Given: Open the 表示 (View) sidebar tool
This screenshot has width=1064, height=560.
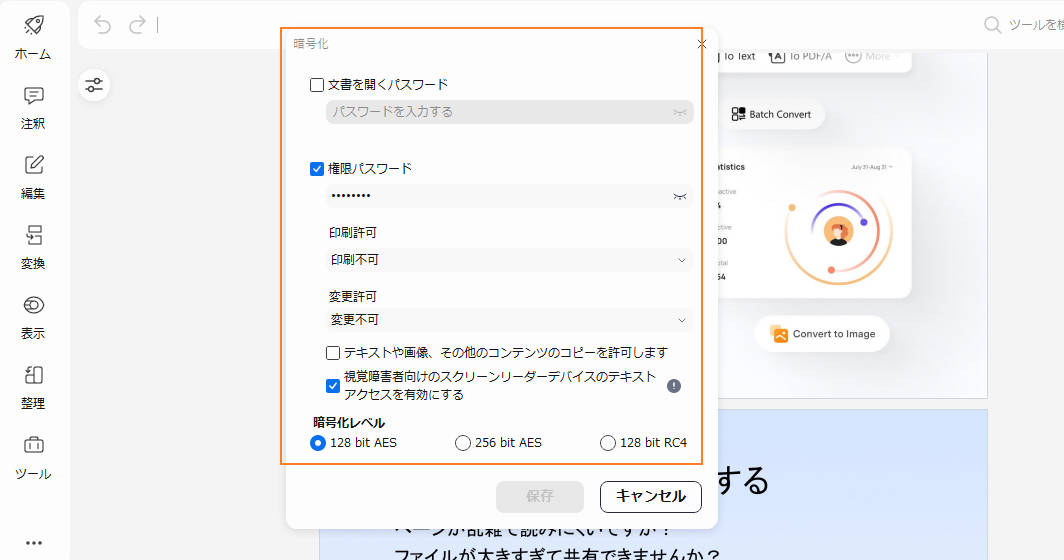Looking at the screenshot, I should click(x=33, y=318).
